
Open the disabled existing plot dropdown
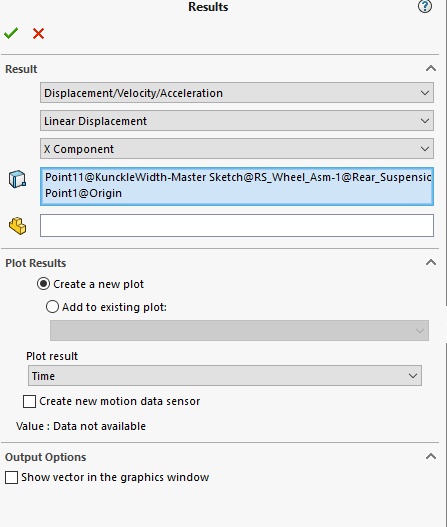pyautogui.click(x=239, y=330)
